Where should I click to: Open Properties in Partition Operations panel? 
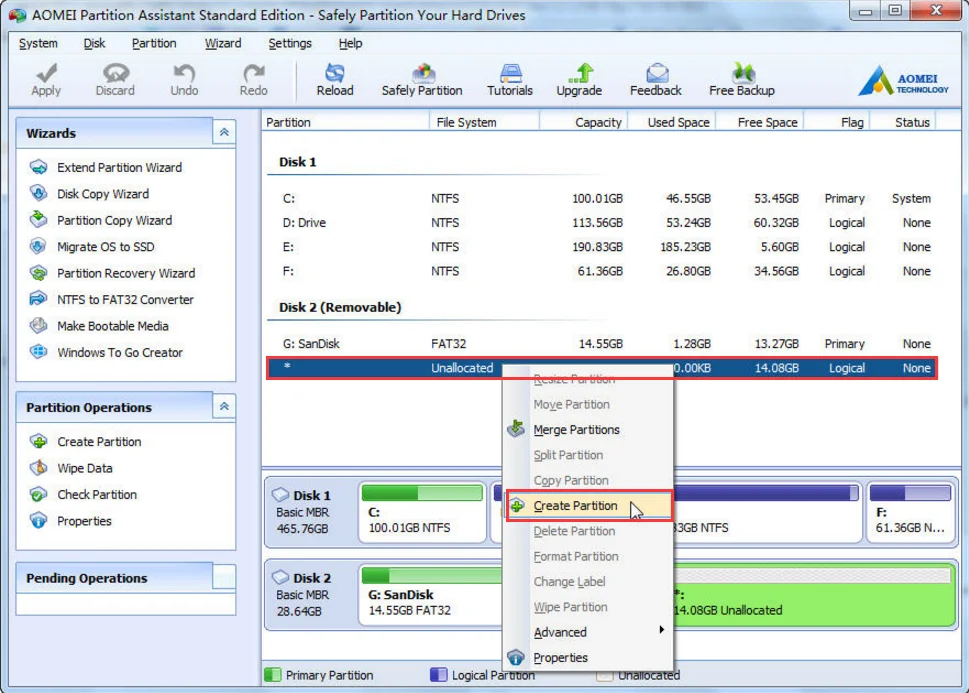point(84,521)
